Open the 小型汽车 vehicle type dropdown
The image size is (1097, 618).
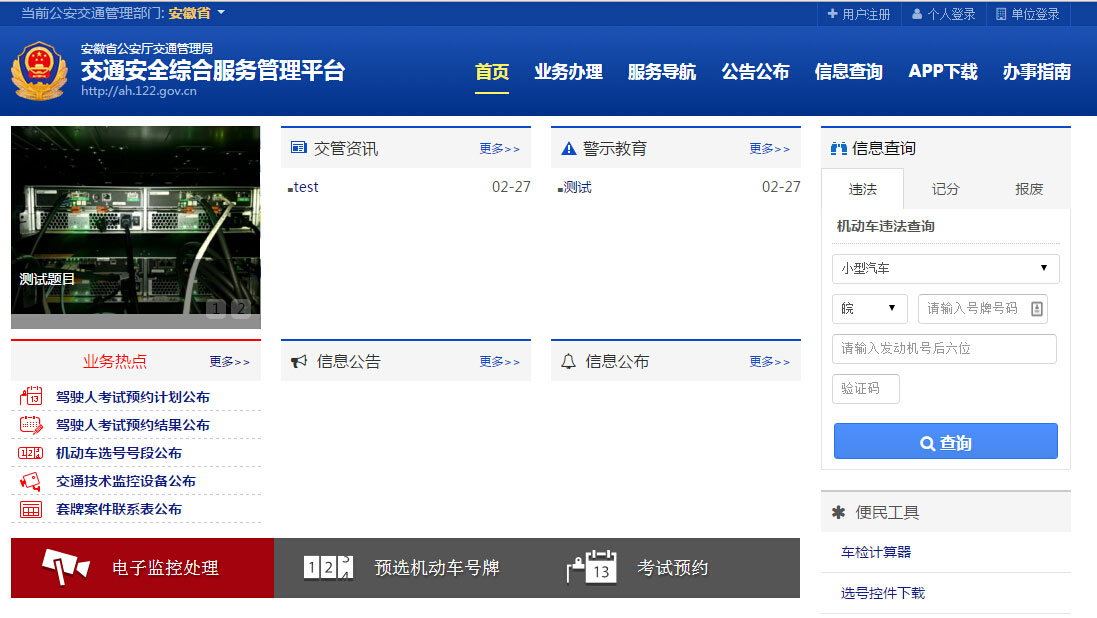tap(945, 268)
